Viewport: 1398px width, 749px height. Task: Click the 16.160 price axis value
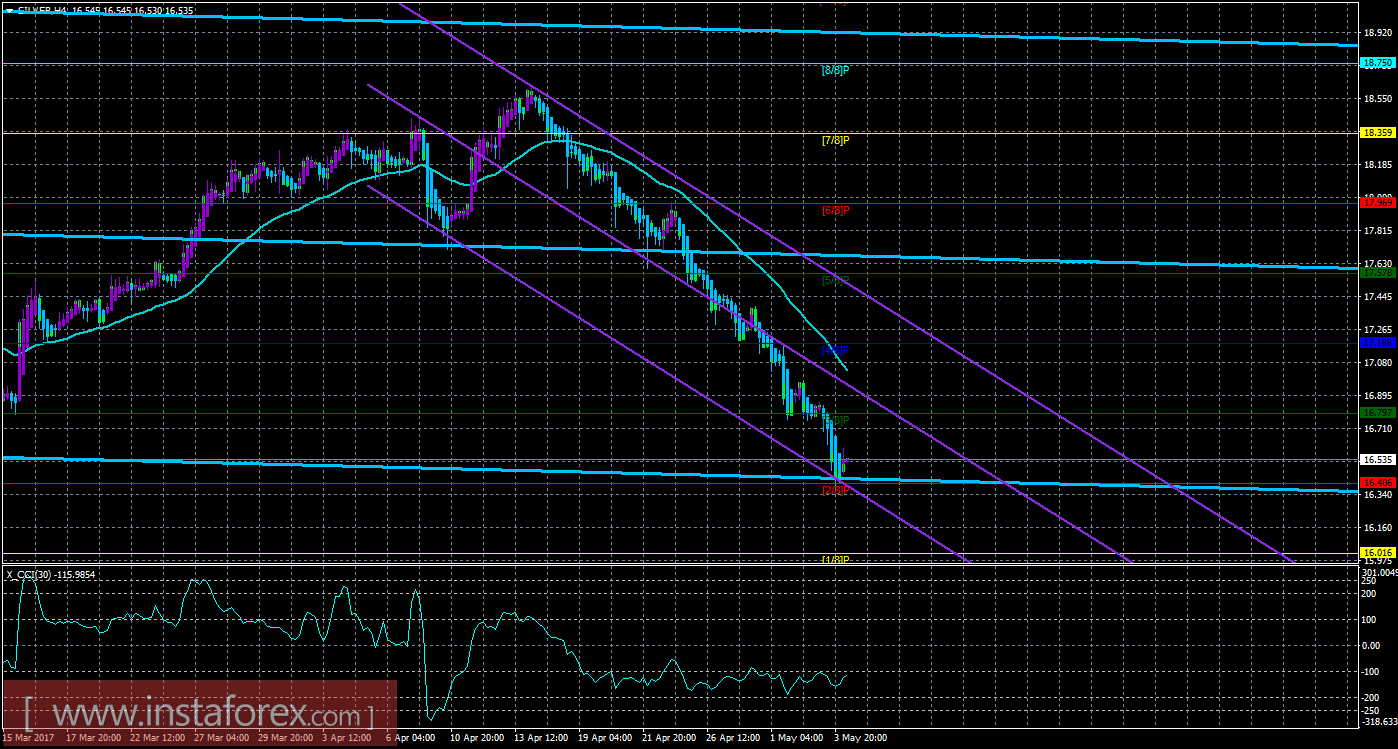(1377, 527)
